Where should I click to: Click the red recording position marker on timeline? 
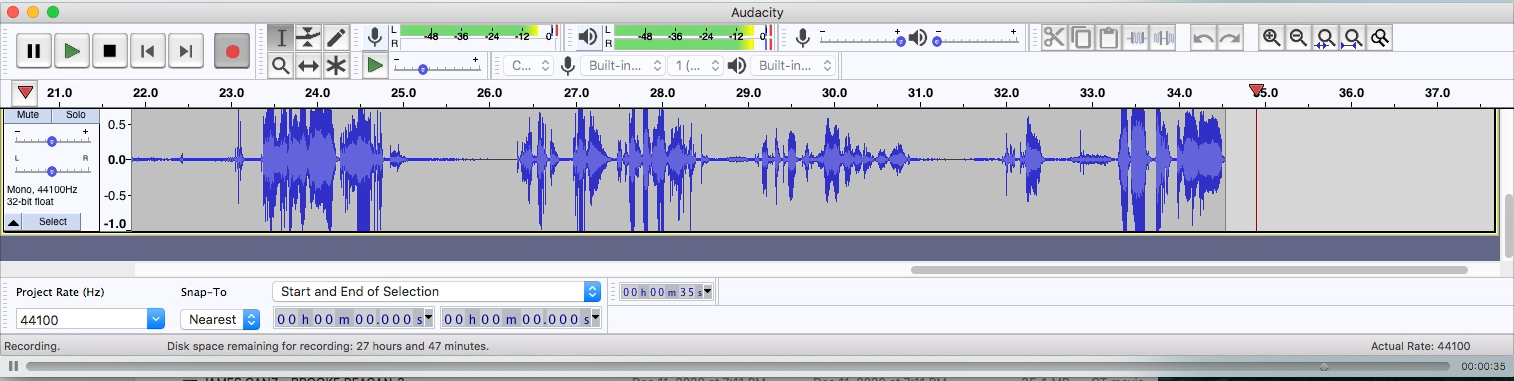click(1256, 91)
